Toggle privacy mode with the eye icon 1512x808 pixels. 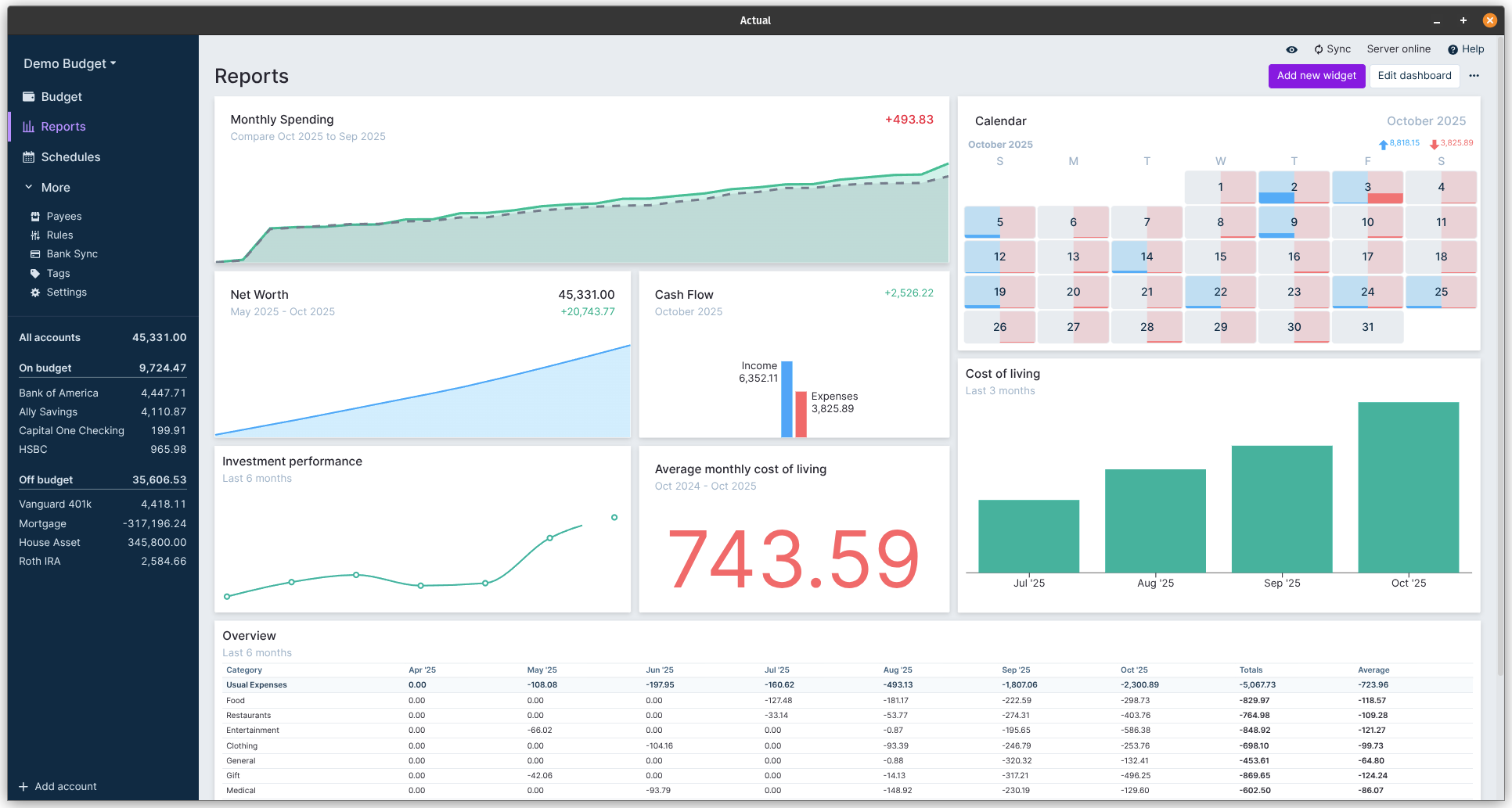click(1291, 49)
